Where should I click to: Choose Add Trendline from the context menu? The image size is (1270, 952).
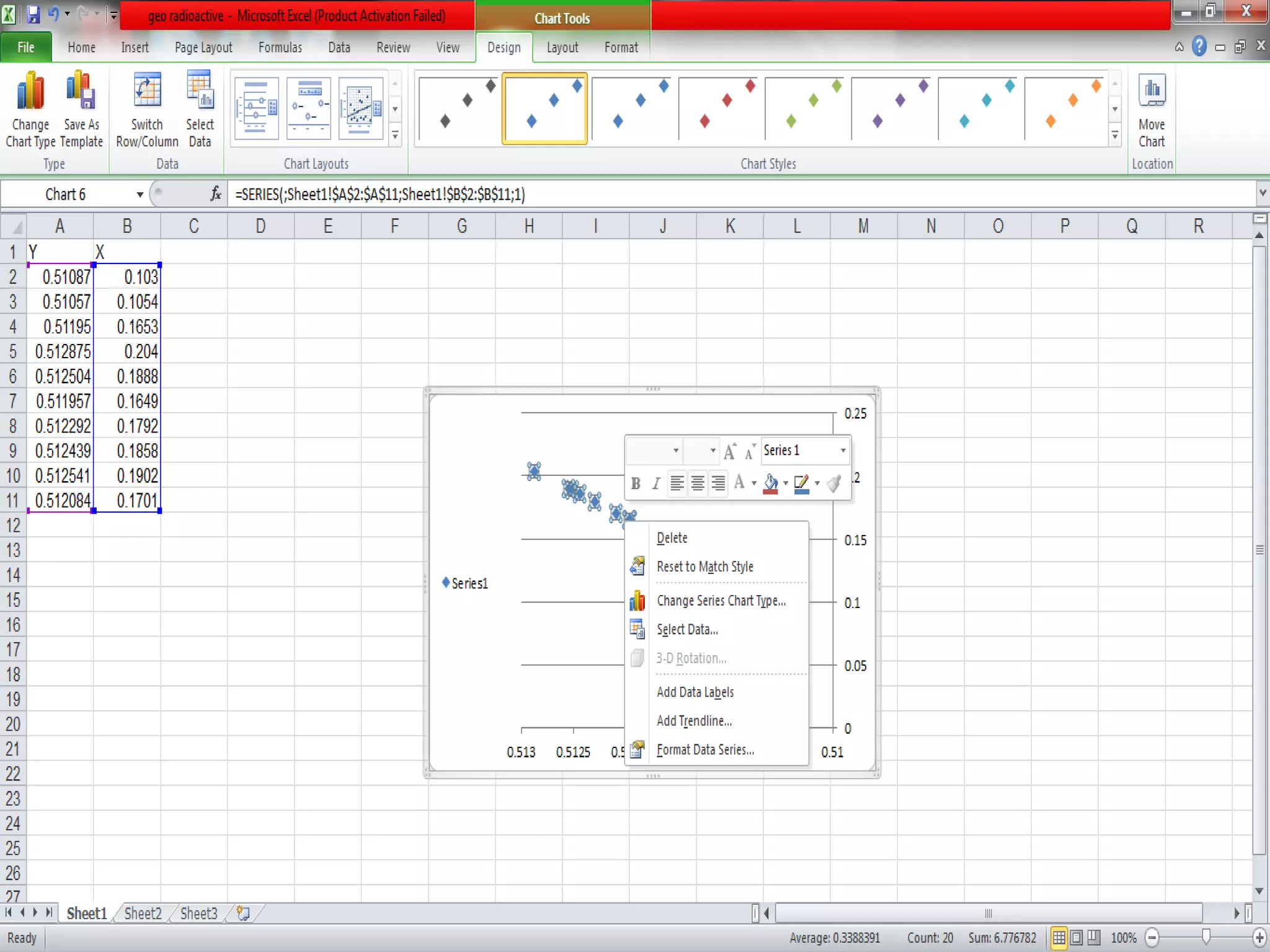694,721
